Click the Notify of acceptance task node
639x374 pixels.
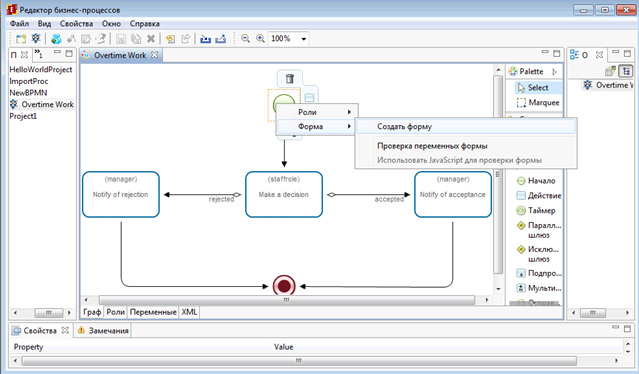(453, 194)
